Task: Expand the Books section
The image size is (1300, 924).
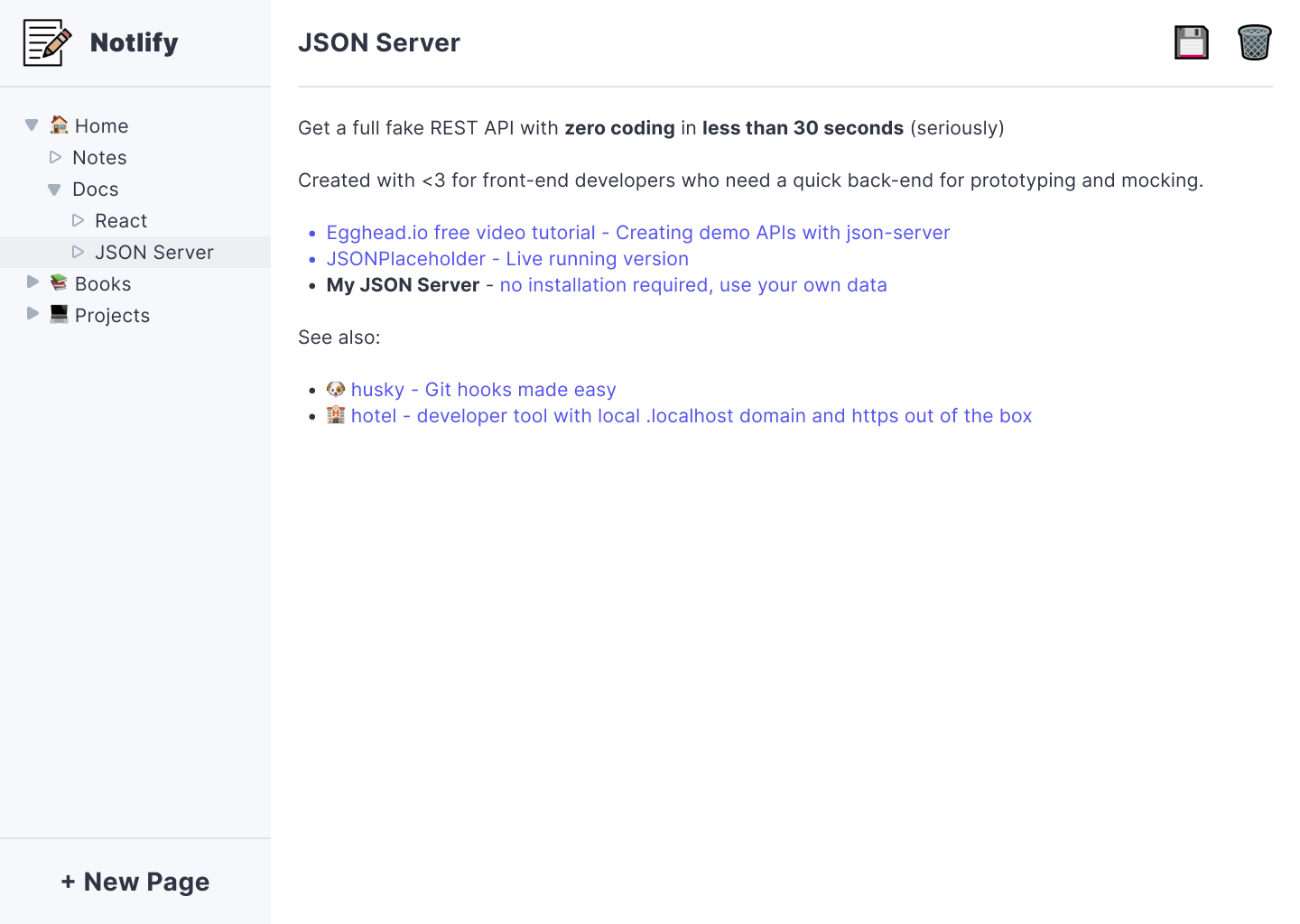Action: tap(32, 282)
